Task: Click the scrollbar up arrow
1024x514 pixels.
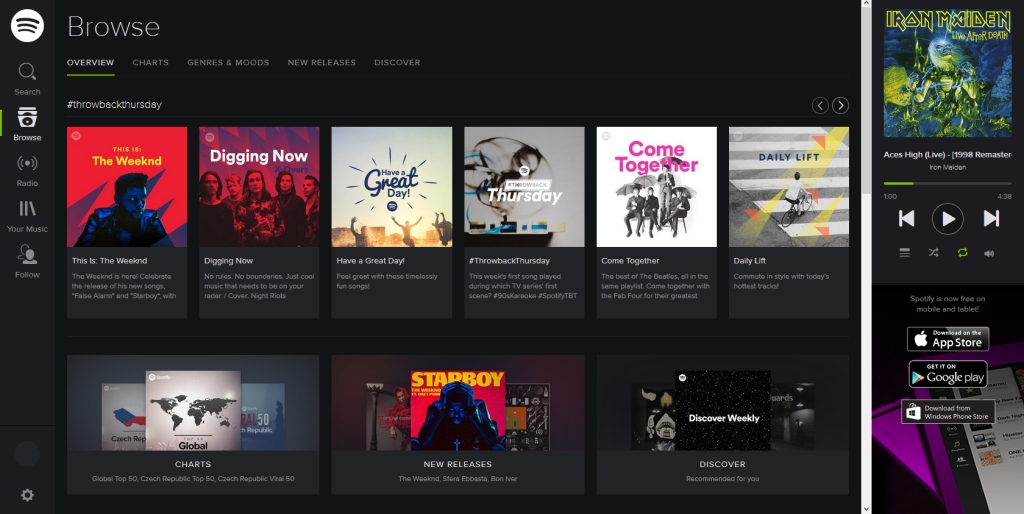Action: click(x=866, y=4)
